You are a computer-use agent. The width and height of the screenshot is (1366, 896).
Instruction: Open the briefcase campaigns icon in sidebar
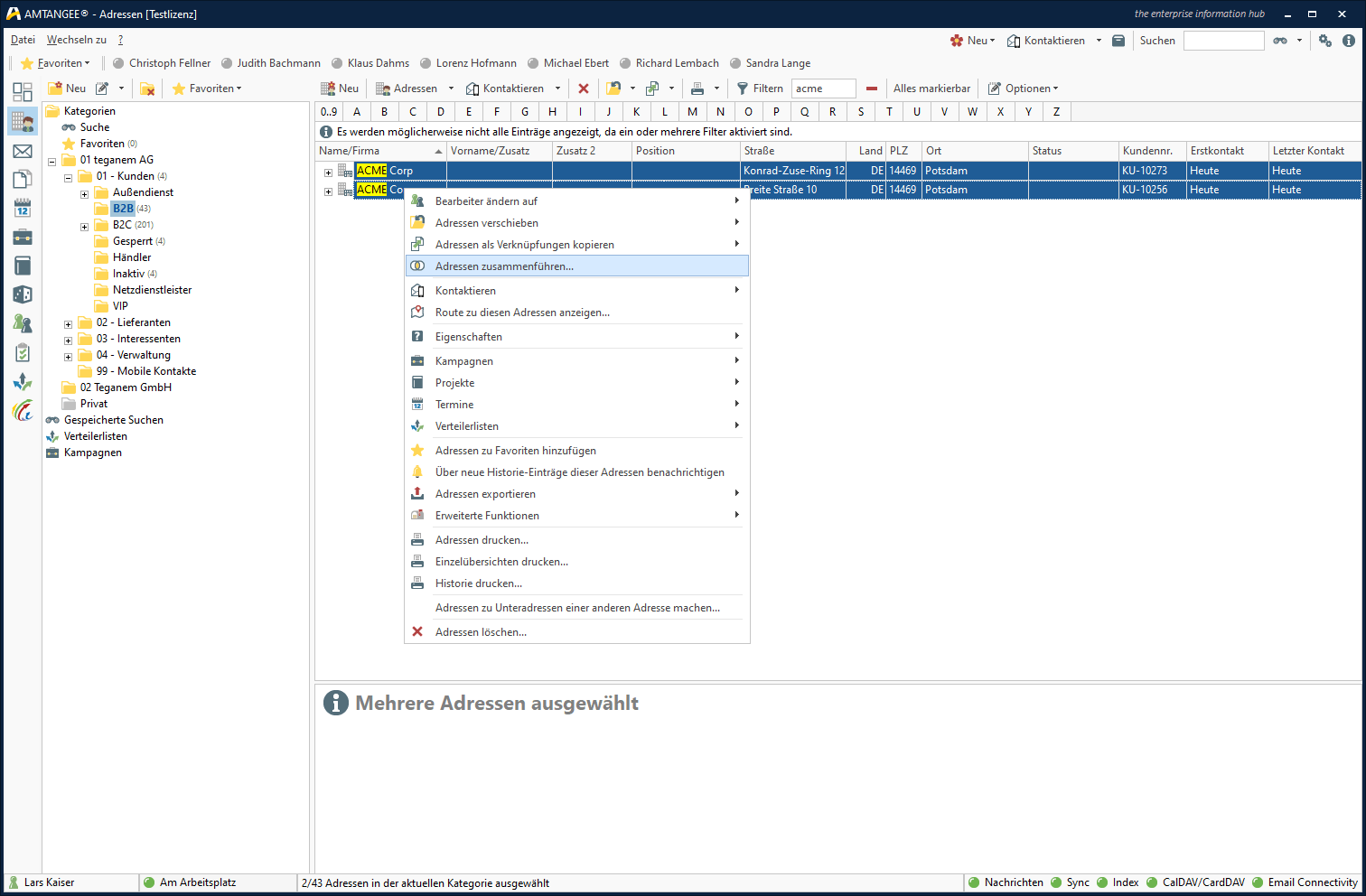[x=23, y=238]
